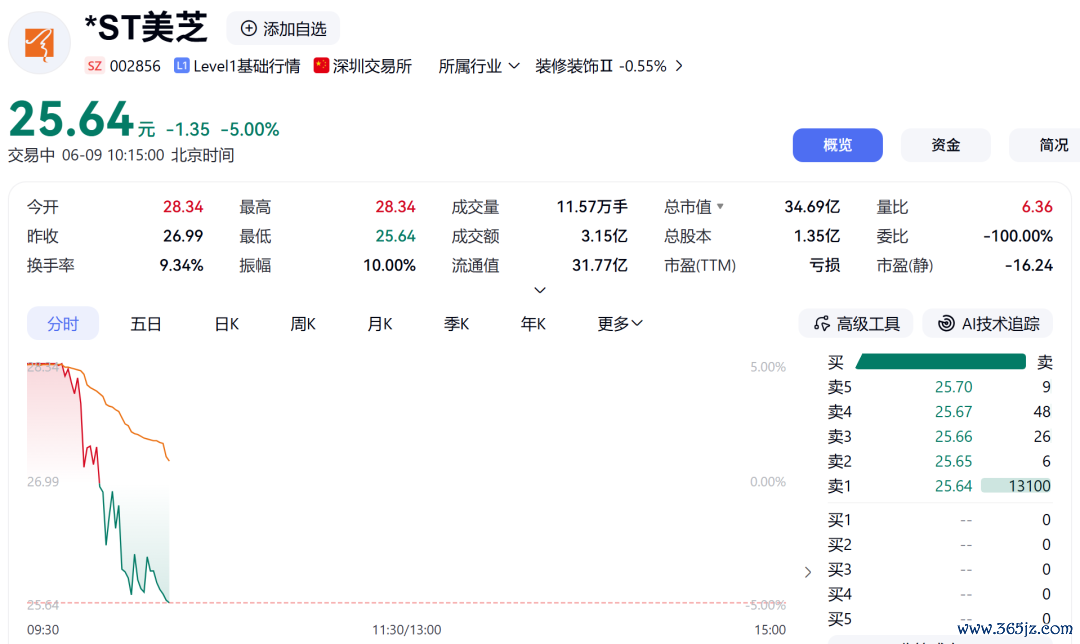
Task: Click the 总市值 value 34.69亿
Action: 812,207
